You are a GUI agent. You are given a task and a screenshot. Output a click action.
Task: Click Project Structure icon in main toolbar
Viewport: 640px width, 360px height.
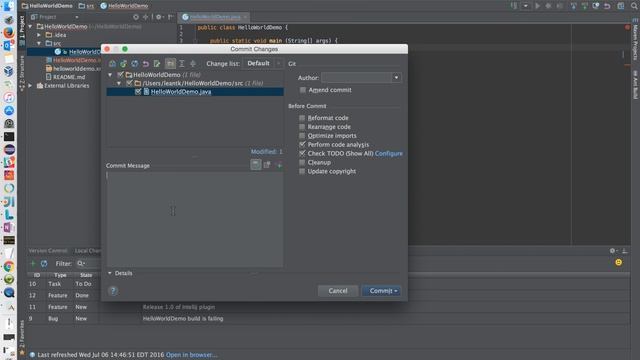(621, 6)
